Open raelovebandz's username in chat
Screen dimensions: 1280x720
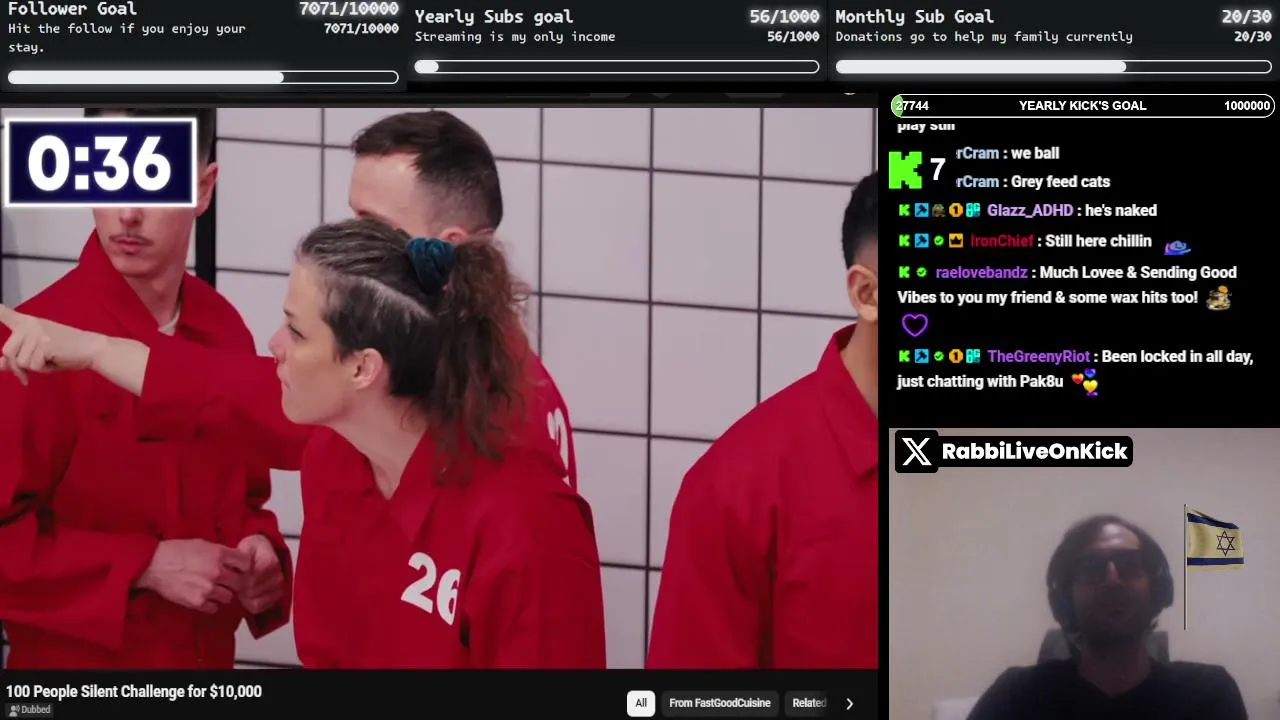point(981,273)
